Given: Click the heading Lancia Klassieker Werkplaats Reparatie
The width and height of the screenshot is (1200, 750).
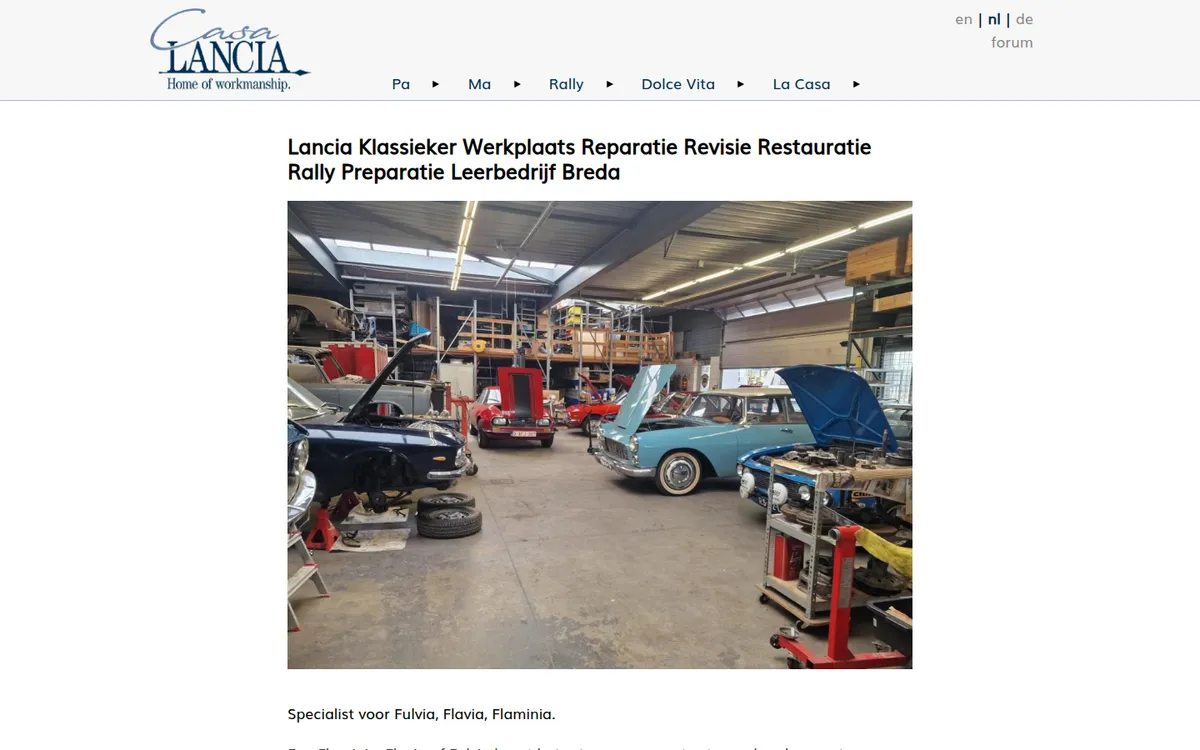Looking at the screenshot, I should (579, 159).
